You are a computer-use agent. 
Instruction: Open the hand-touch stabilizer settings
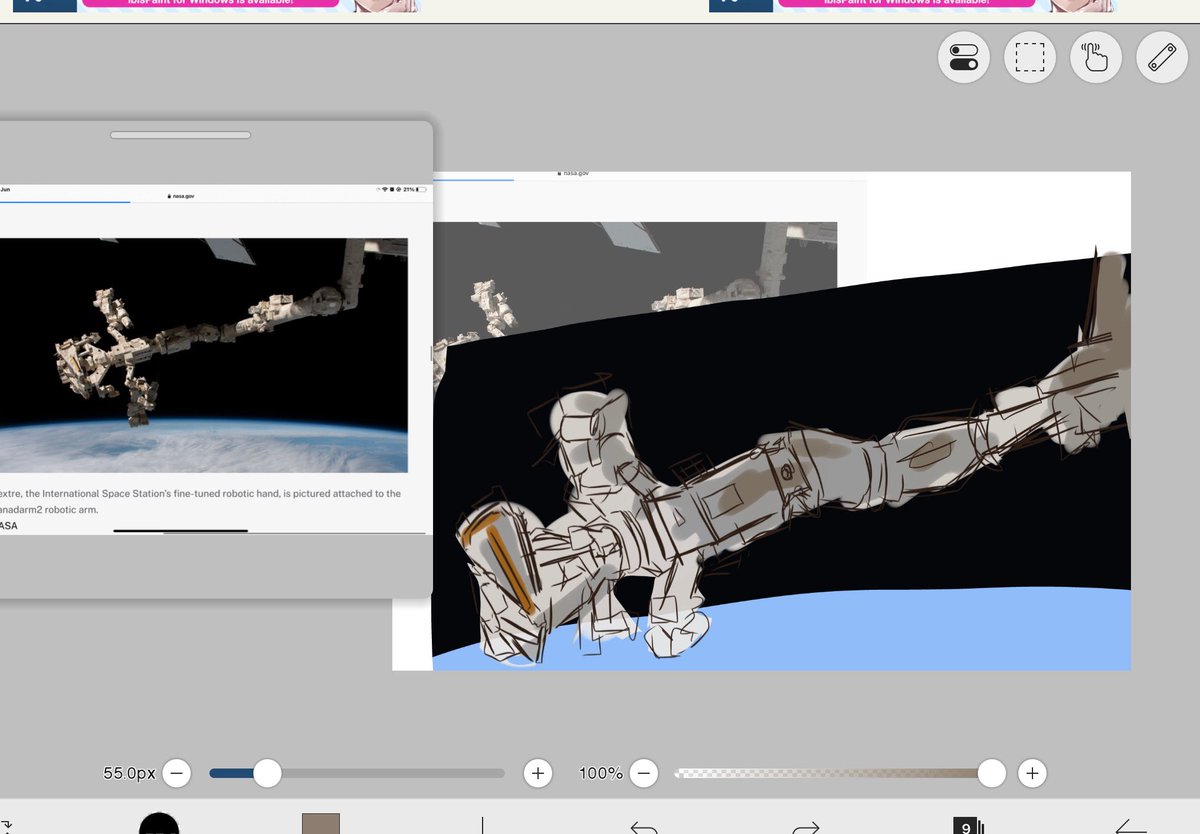coord(1096,57)
